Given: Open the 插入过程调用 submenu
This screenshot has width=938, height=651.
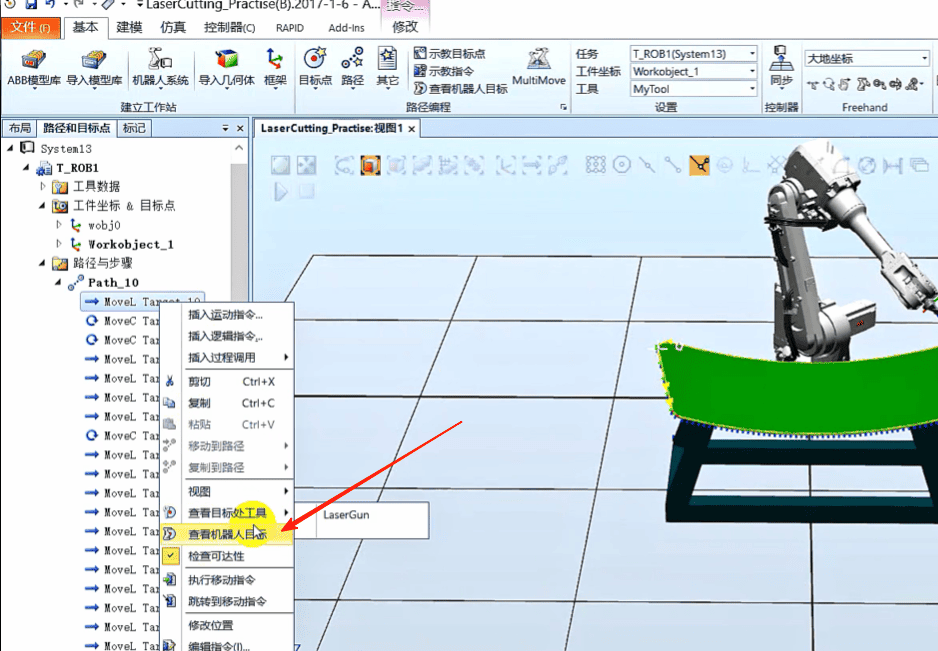Looking at the screenshot, I should 227,358.
